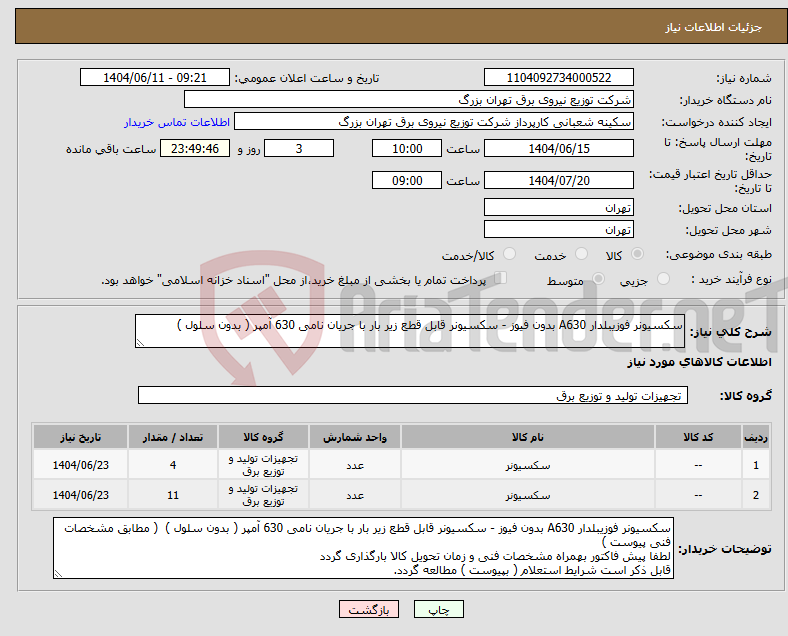788x636 pixels.
Task: Click سکسیونر name in row 1
Action: pos(528,465)
